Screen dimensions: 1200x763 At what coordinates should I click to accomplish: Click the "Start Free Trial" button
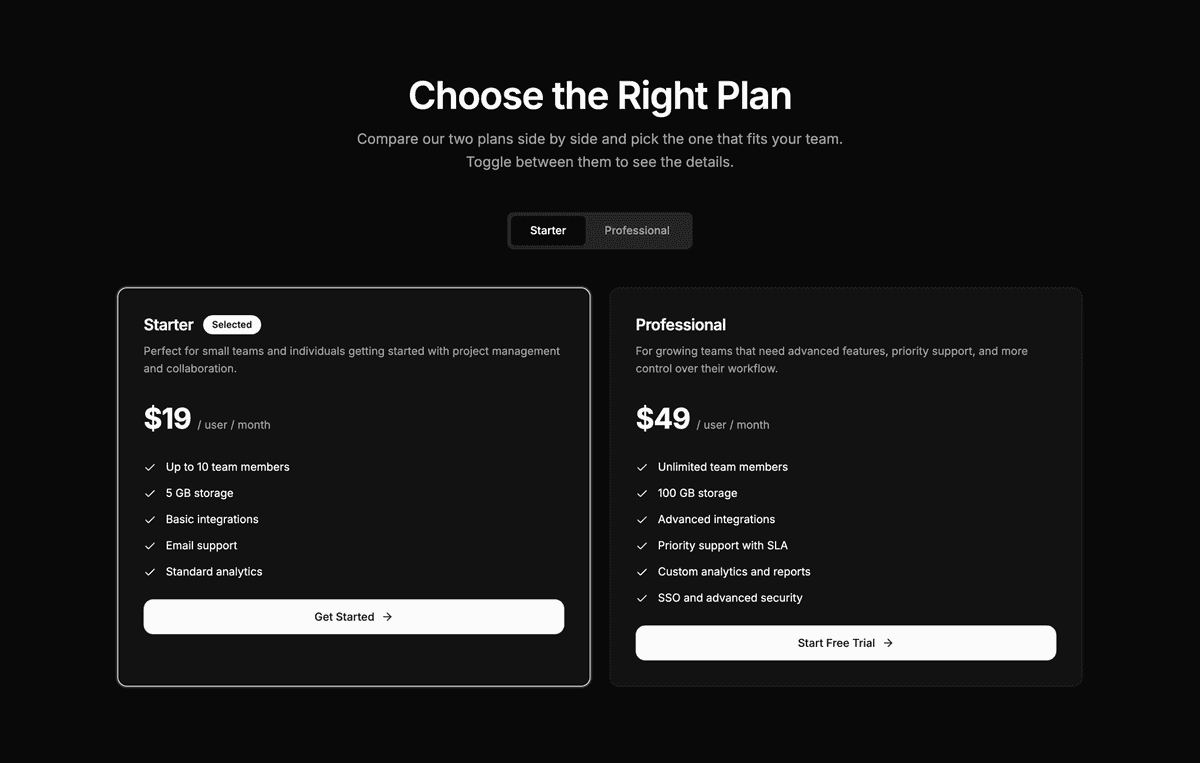845,642
